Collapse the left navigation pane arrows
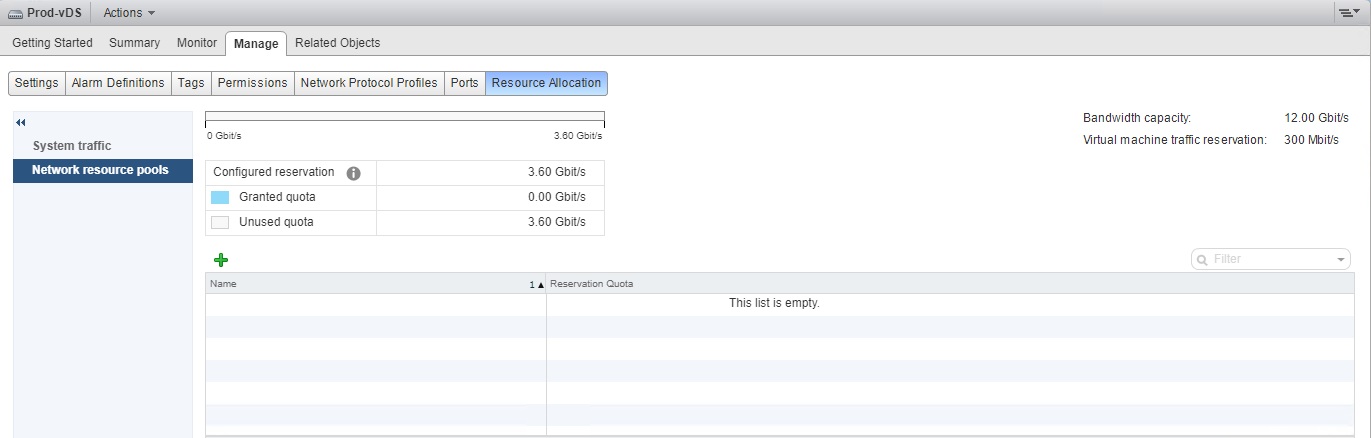The width and height of the screenshot is (1371, 438). tap(20, 122)
